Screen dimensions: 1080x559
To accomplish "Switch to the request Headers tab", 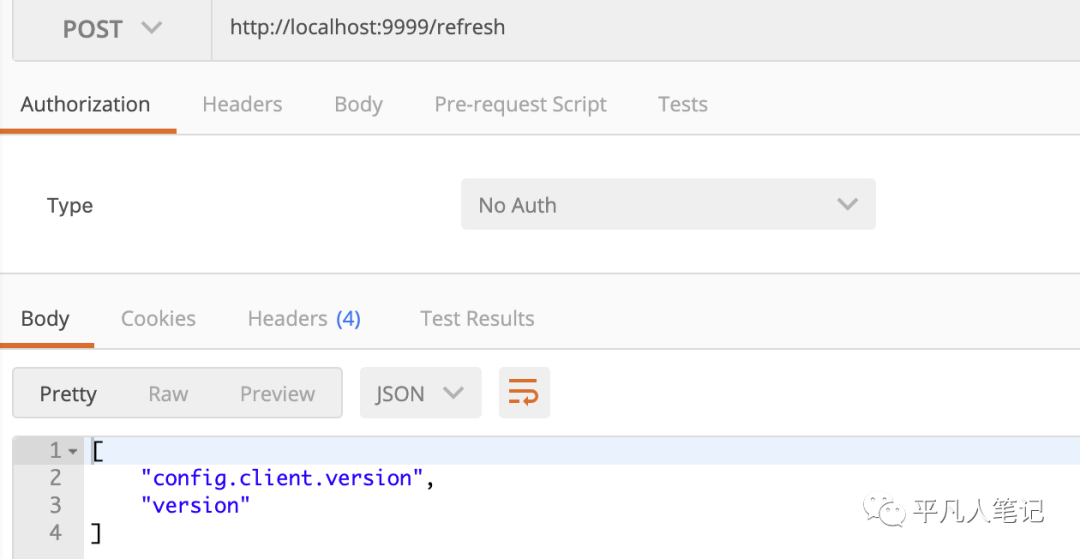I will [x=242, y=104].
